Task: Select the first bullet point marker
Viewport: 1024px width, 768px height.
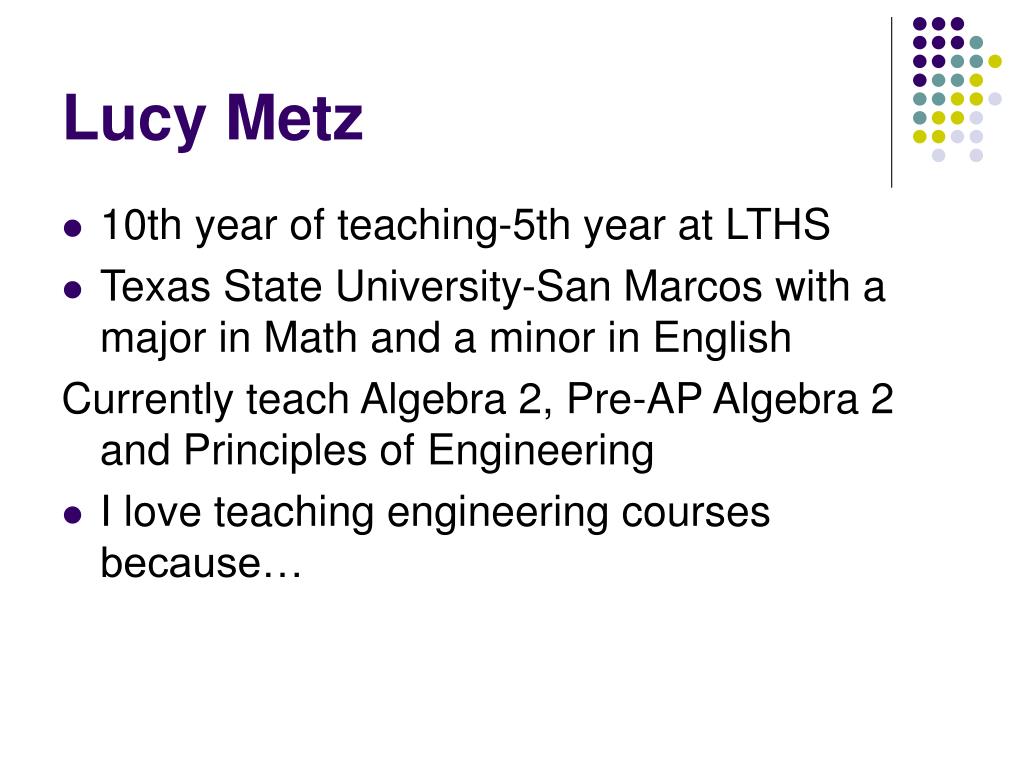Action: pos(73,229)
